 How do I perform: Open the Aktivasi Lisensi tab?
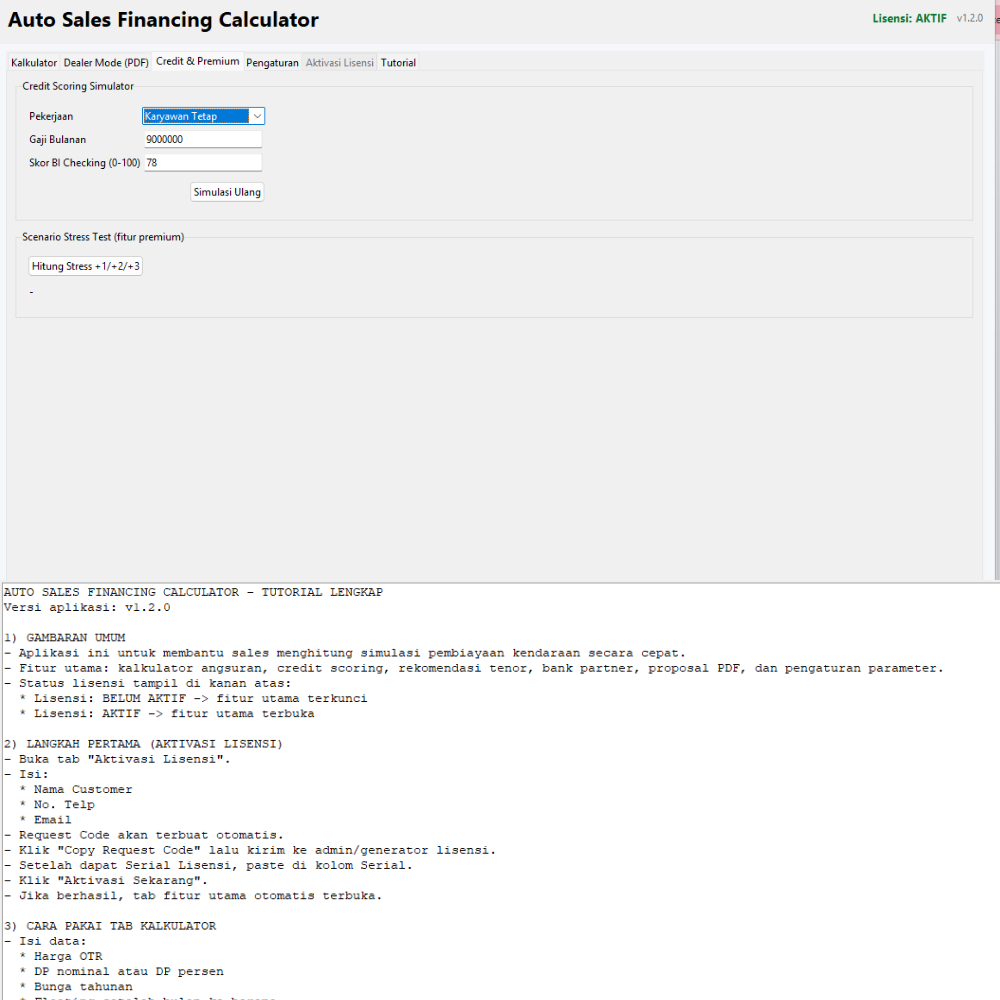339,63
